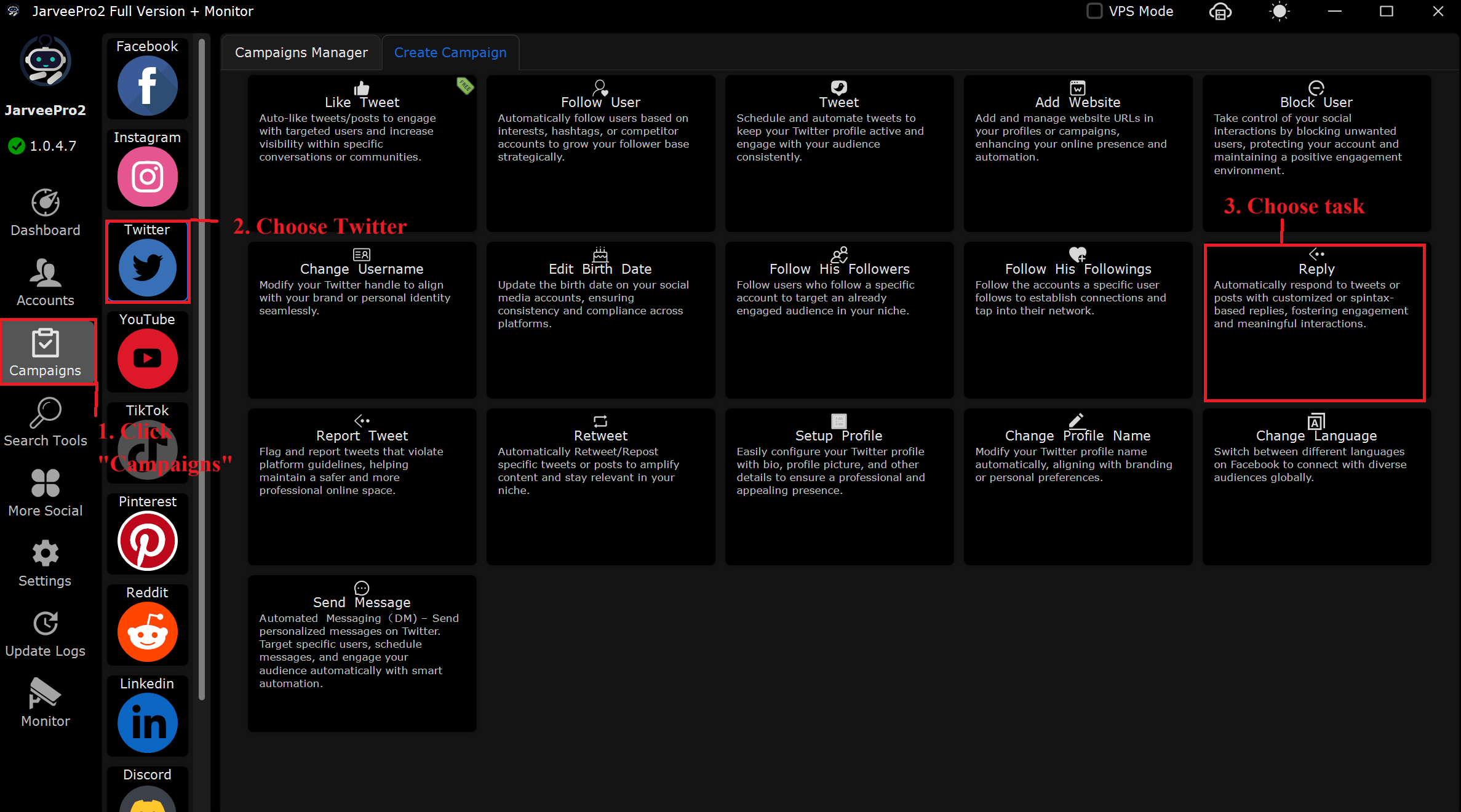Screen dimensions: 1461x812
Task: Enable the VPS Mode checkbox
Action: point(1094,11)
